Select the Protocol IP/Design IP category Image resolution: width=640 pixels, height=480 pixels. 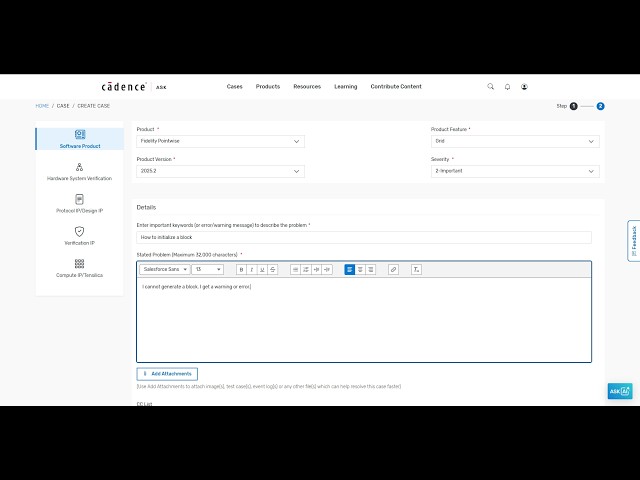(80, 204)
